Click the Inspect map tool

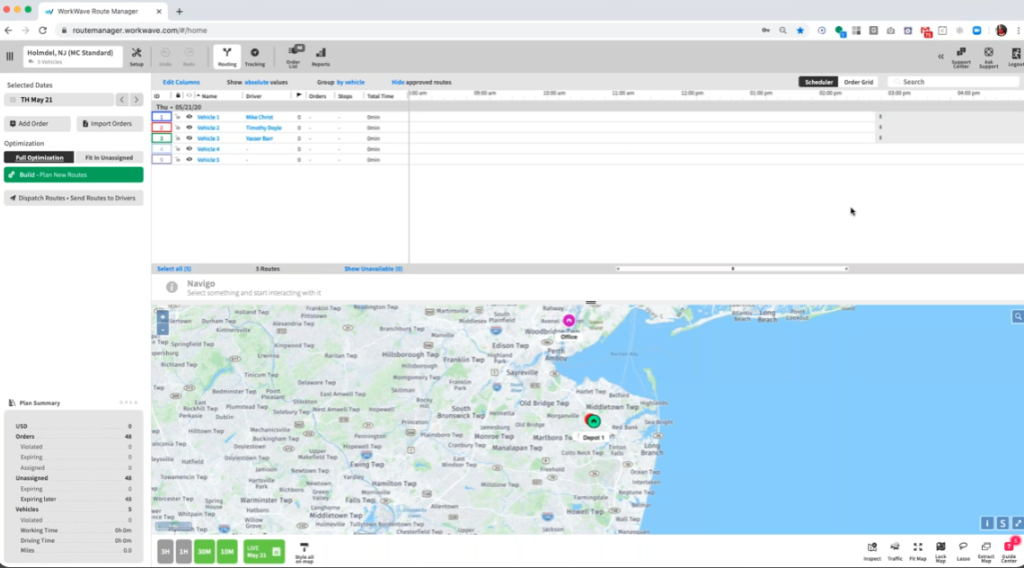(872, 551)
